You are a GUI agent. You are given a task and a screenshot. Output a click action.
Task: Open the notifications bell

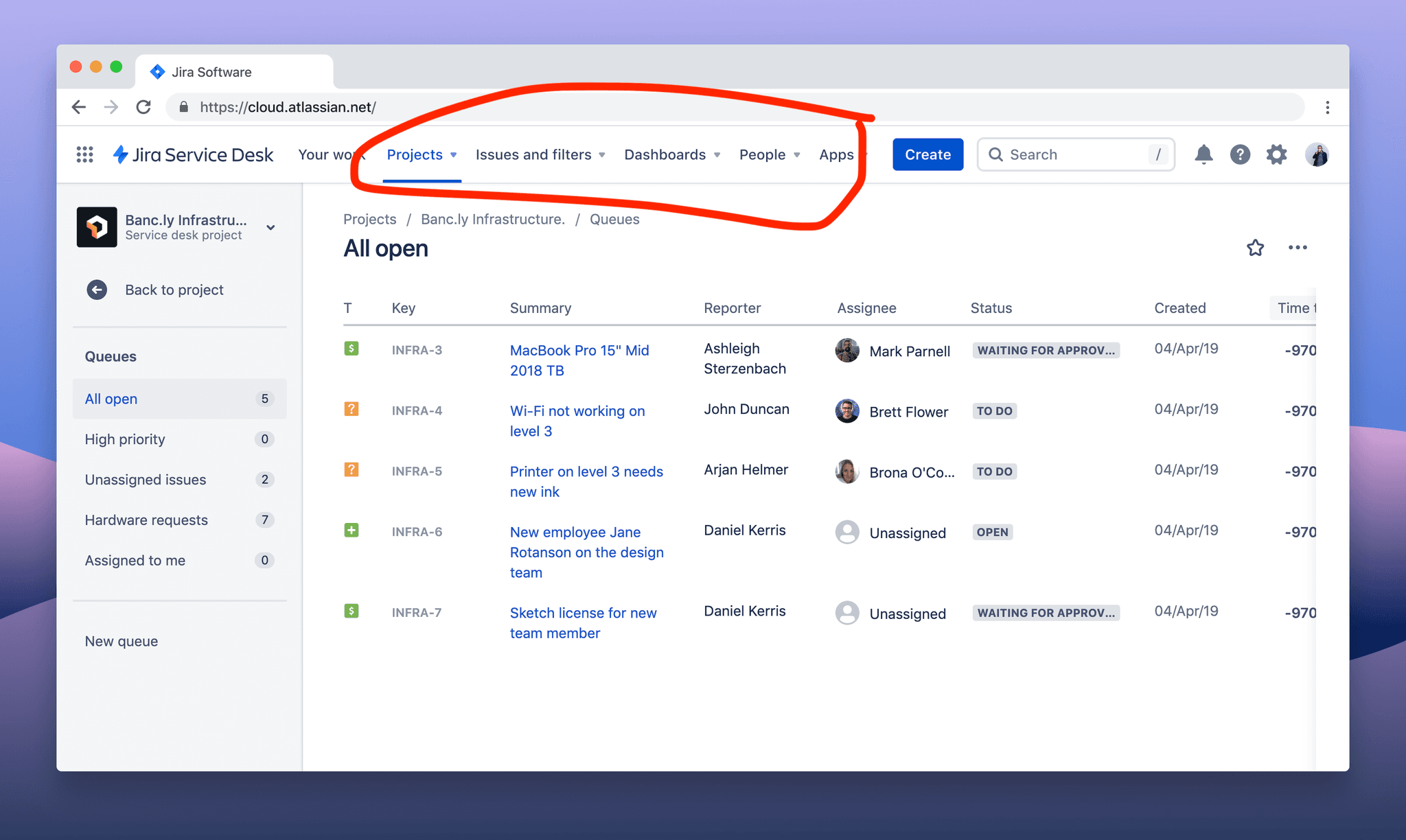(x=1203, y=154)
